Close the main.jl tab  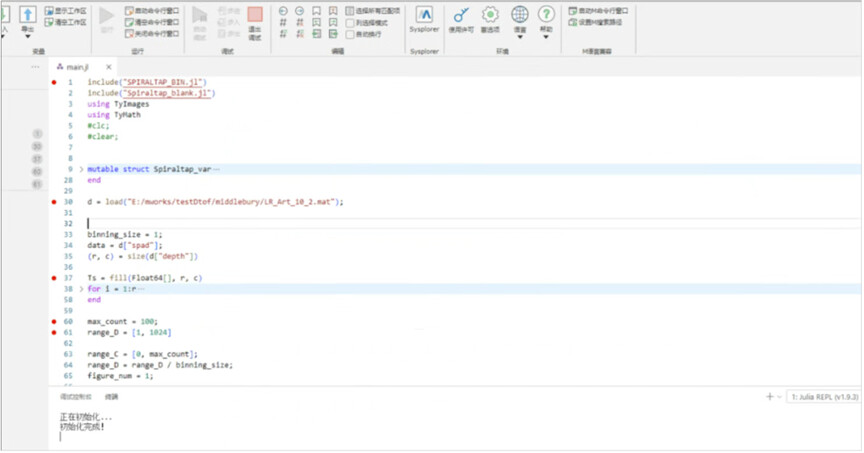point(109,67)
